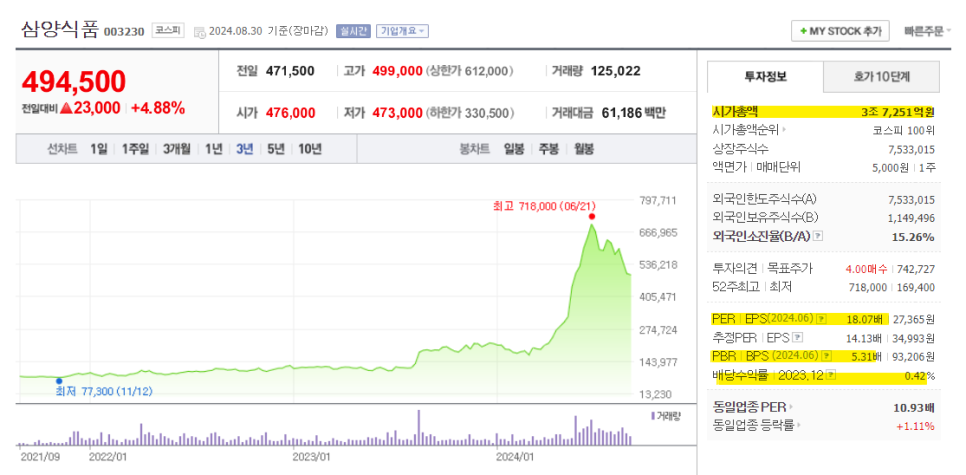Click the 저가 value 473,000
Viewport: 966px width, 475px height.
pos(397,113)
